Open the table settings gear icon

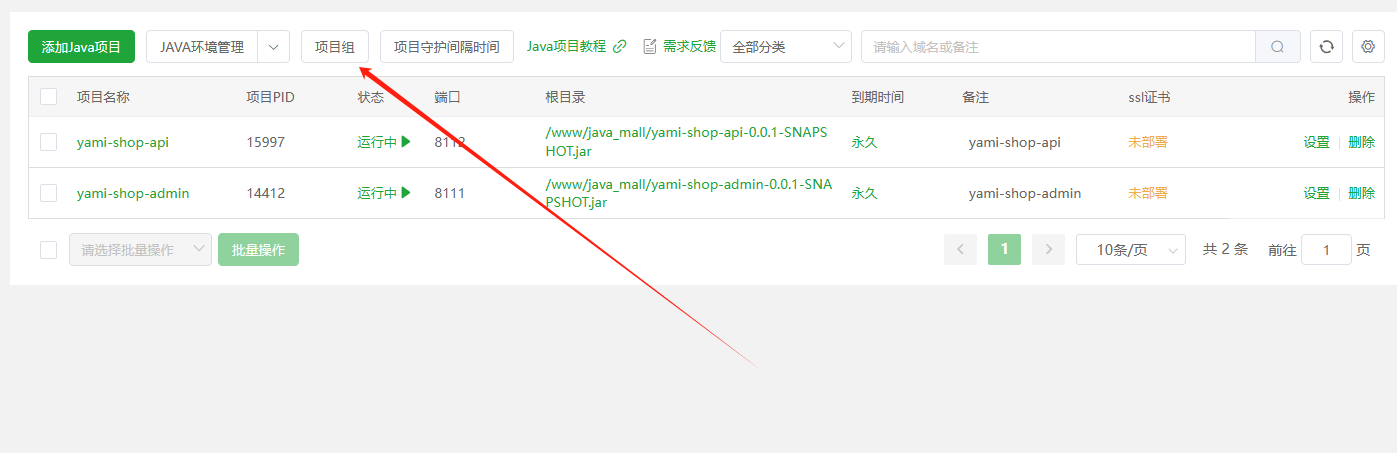(x=1368, y=47)
